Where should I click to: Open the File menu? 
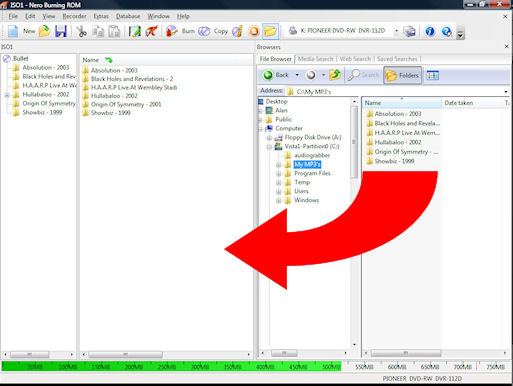[x=13, y=16]
